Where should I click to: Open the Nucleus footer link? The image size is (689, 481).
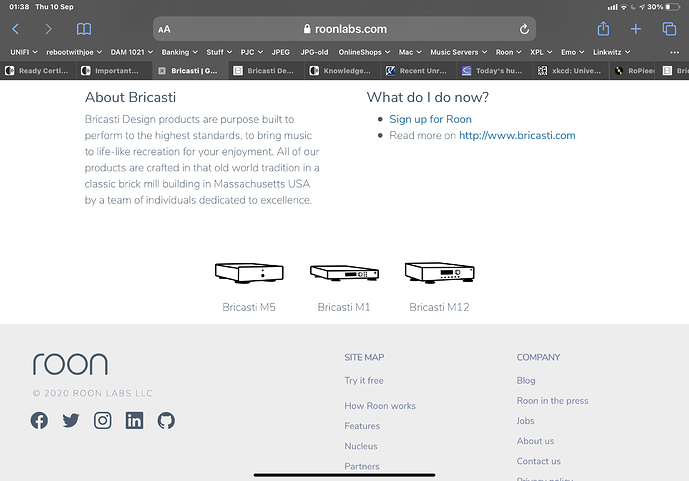361,446
